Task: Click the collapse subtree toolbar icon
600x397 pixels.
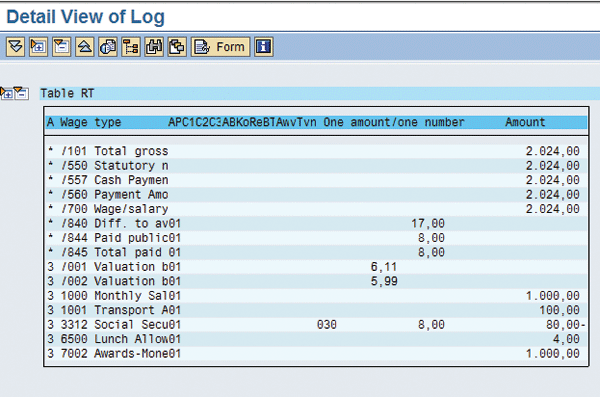Action: pos(62,47)
